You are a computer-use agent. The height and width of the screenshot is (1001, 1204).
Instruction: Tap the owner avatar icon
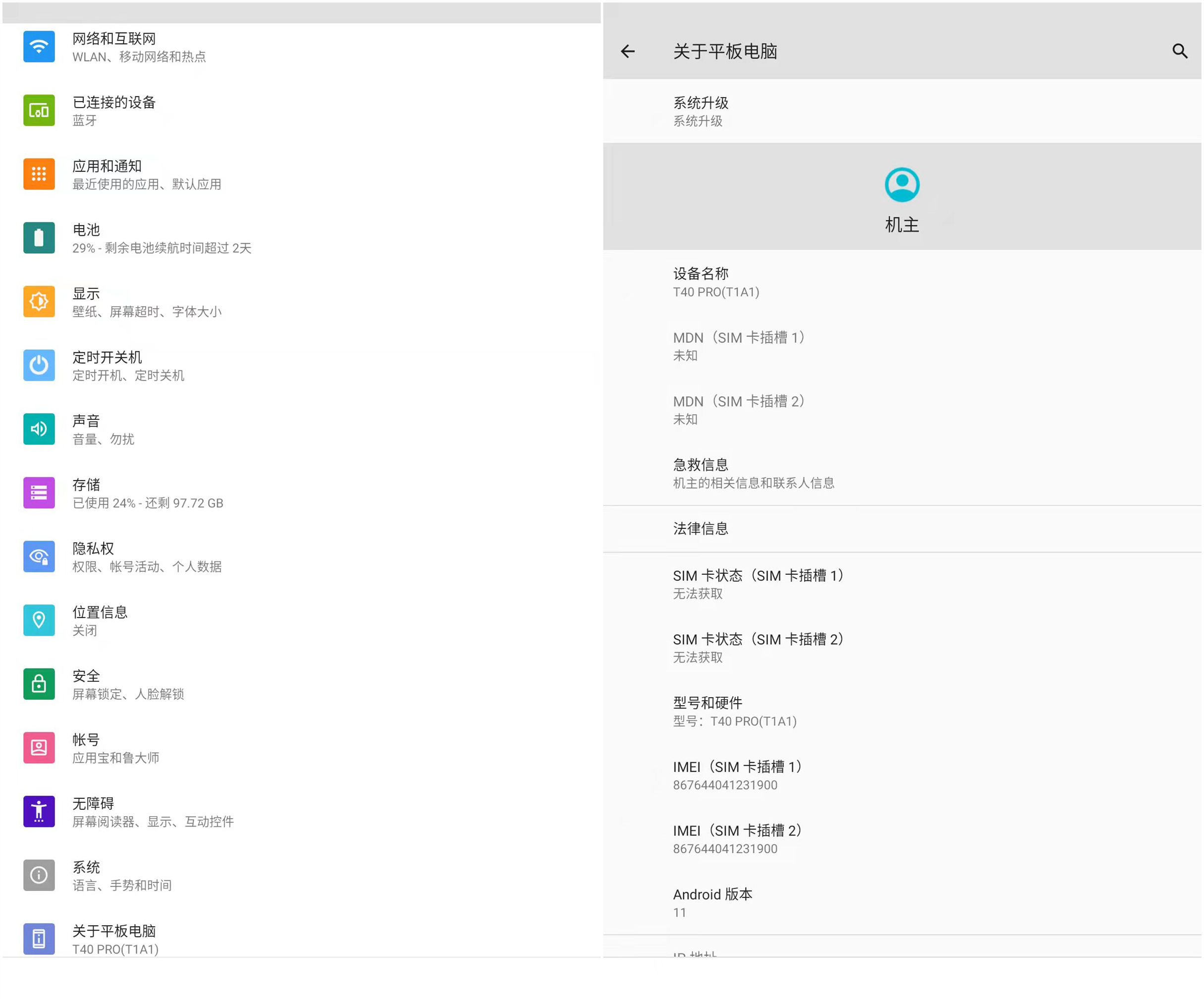point(902,185)
